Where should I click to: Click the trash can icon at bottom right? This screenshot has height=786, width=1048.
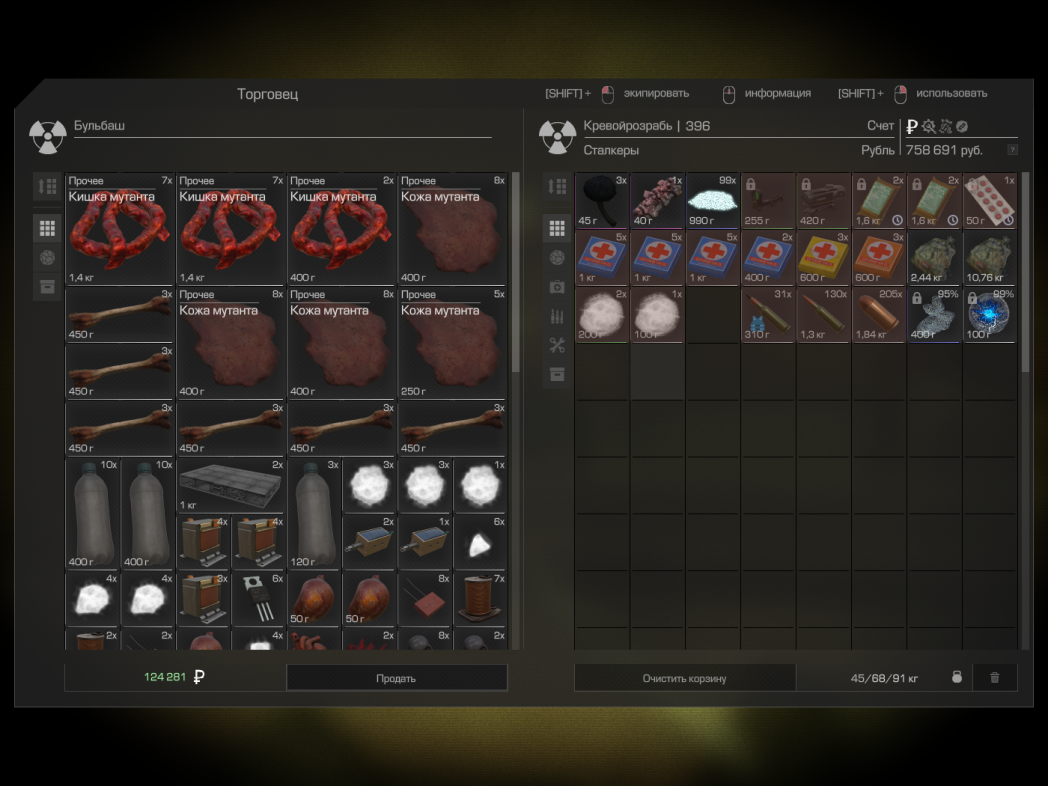coord(994,678)
